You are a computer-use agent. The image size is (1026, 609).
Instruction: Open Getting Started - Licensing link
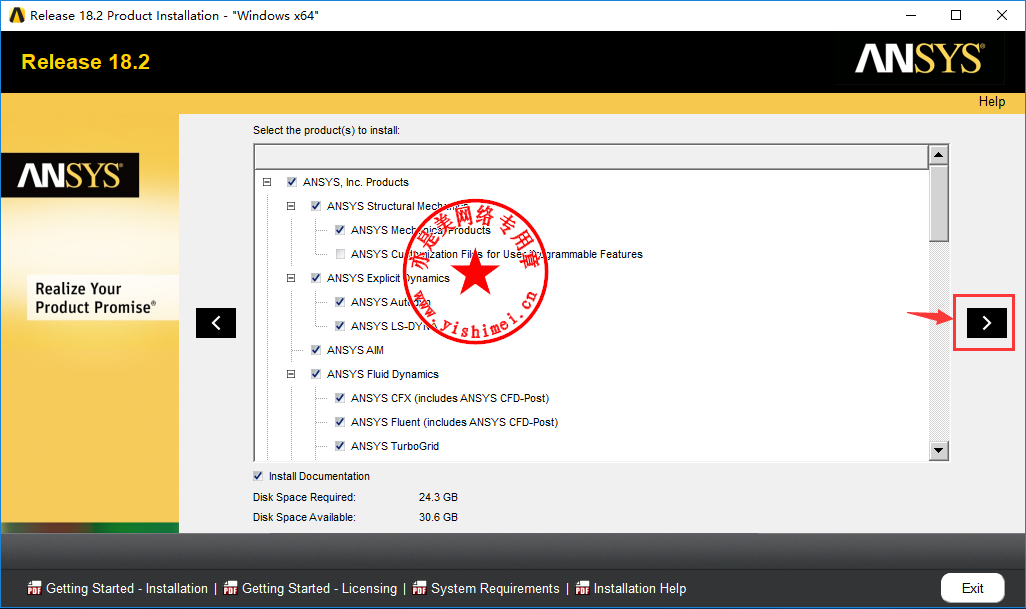[x=319, y=588]
